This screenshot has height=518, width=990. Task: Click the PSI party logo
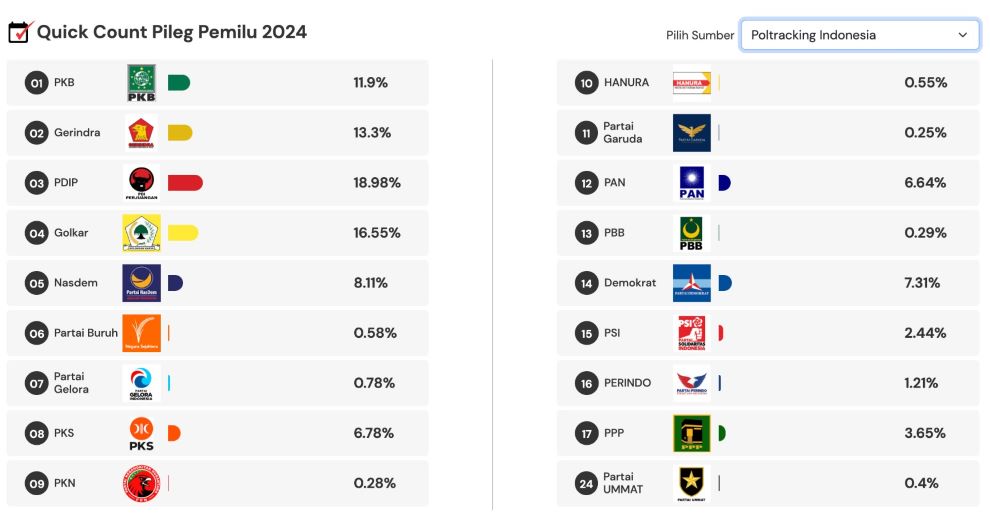pos(692,333)
